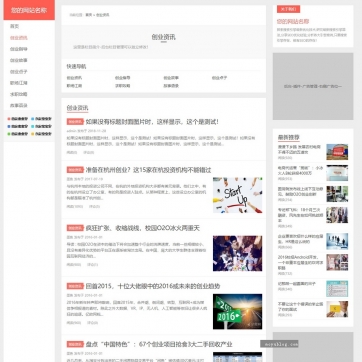Click the sidebar tag with red dot

[18, 119]
